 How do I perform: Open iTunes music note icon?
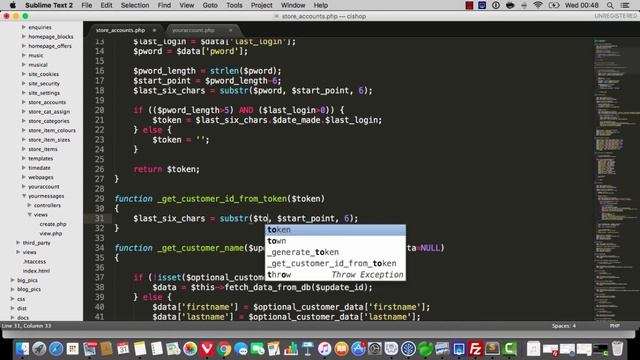324,349
